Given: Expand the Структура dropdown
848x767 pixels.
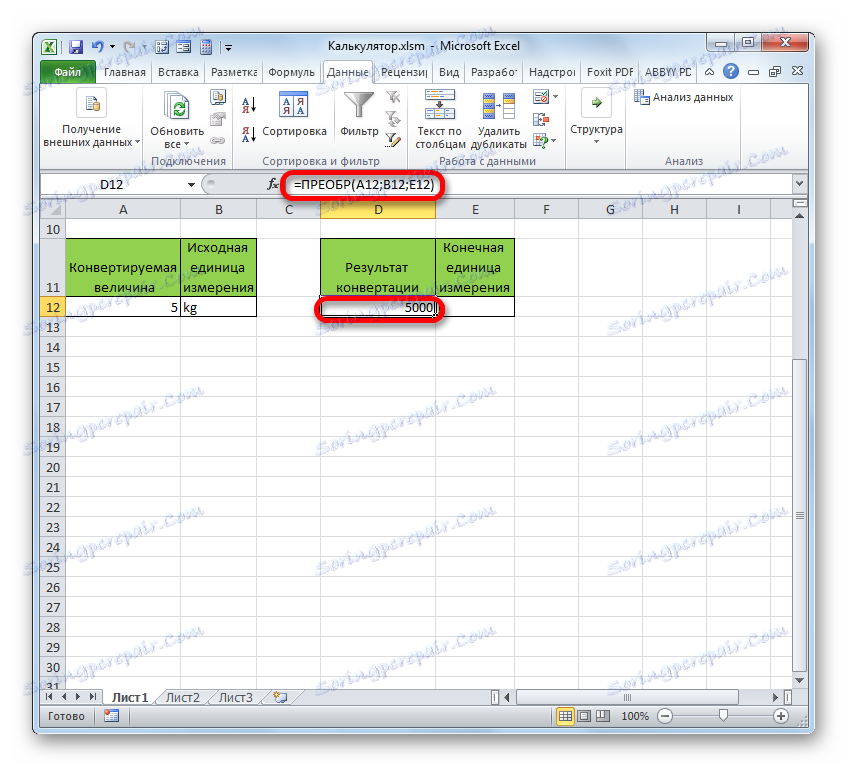Looking at the screenshot, I should pyautogui.click(x=597, y=142).
